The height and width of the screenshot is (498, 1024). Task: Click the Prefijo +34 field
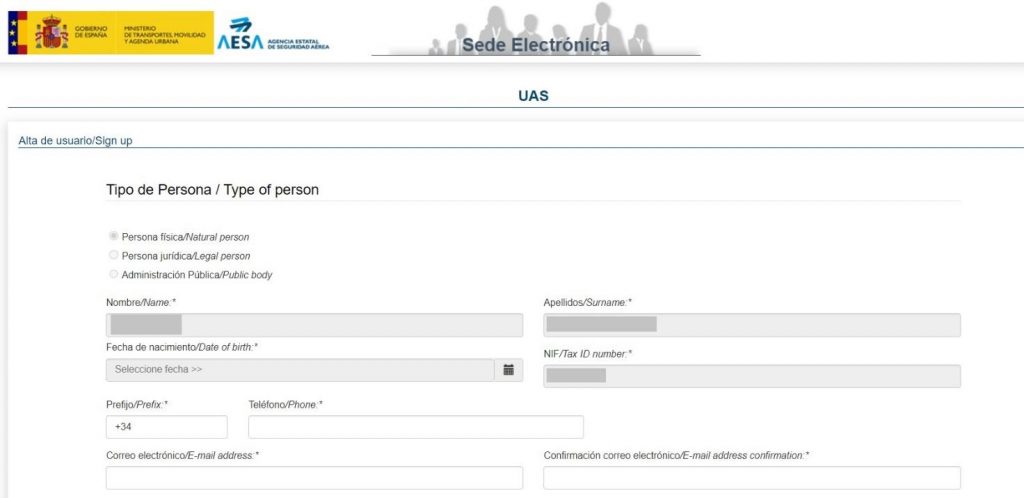tap(167, 427)
